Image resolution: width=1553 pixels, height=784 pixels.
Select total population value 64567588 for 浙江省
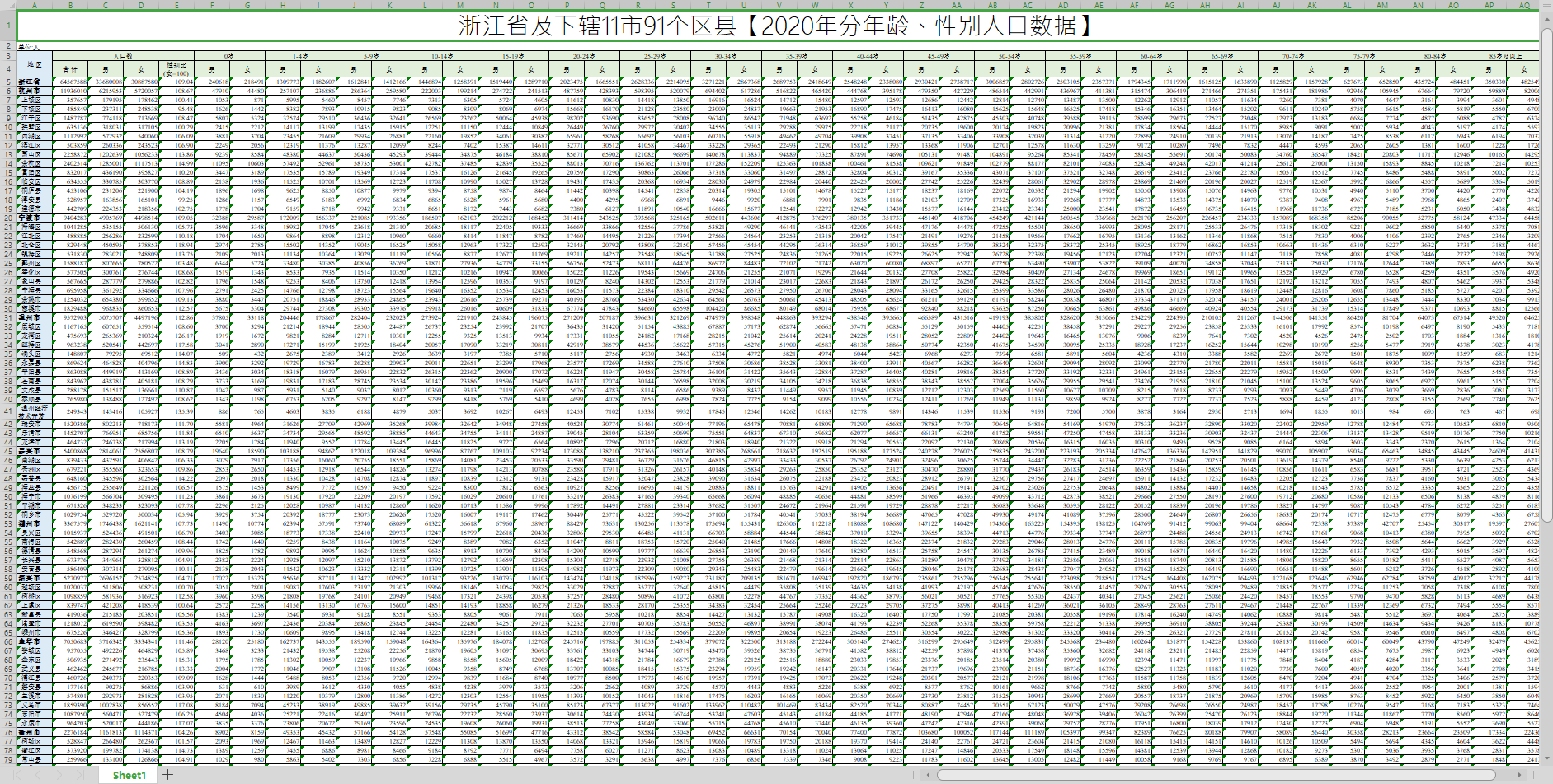coord(70,82)
